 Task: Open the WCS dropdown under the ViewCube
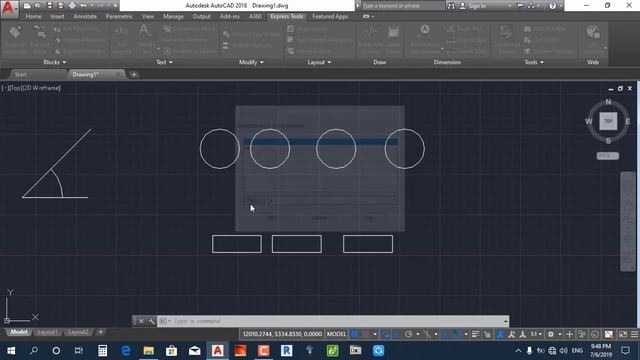(608, 156)
